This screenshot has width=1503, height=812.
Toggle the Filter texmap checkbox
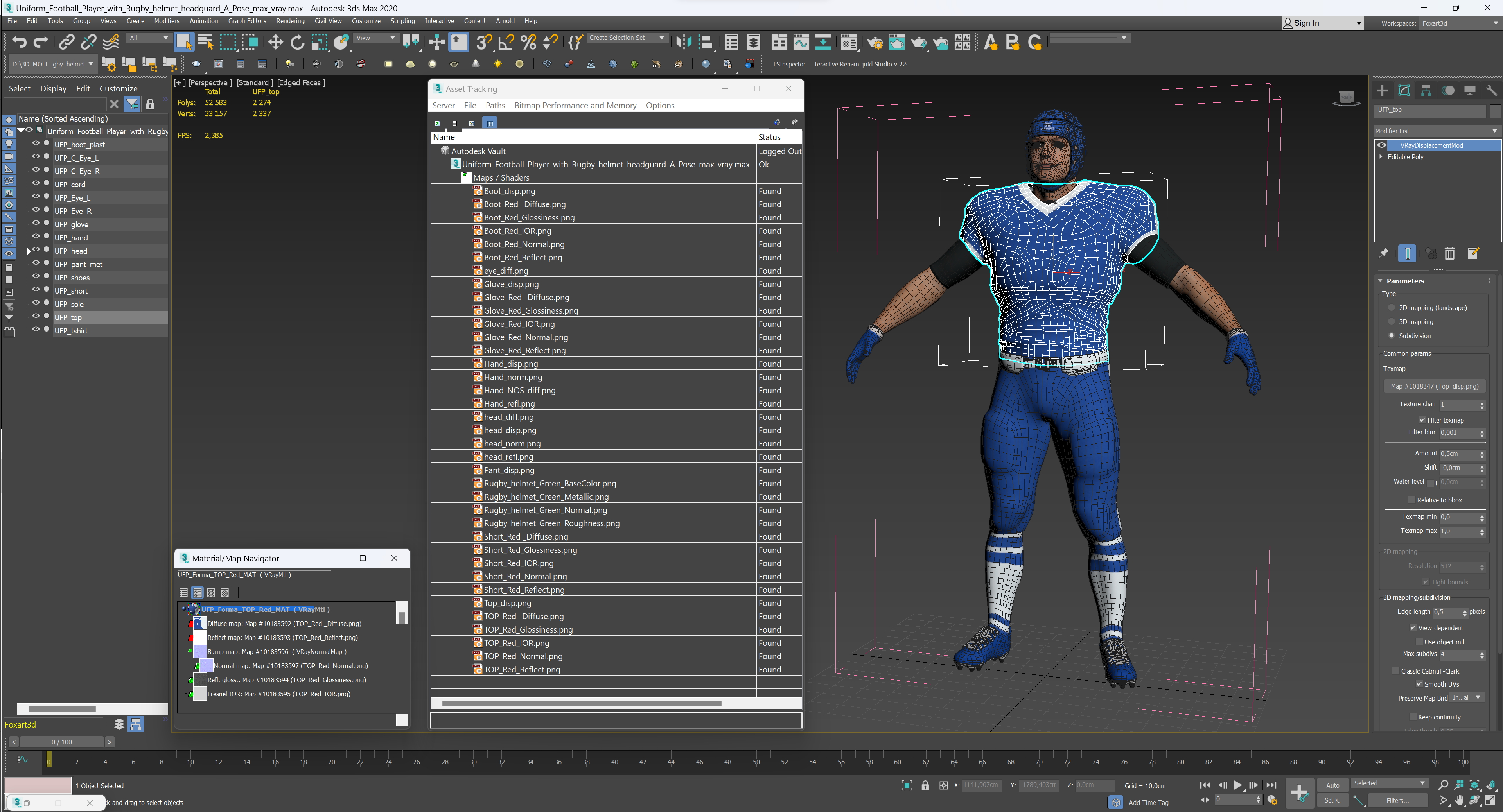[1422, 420]
